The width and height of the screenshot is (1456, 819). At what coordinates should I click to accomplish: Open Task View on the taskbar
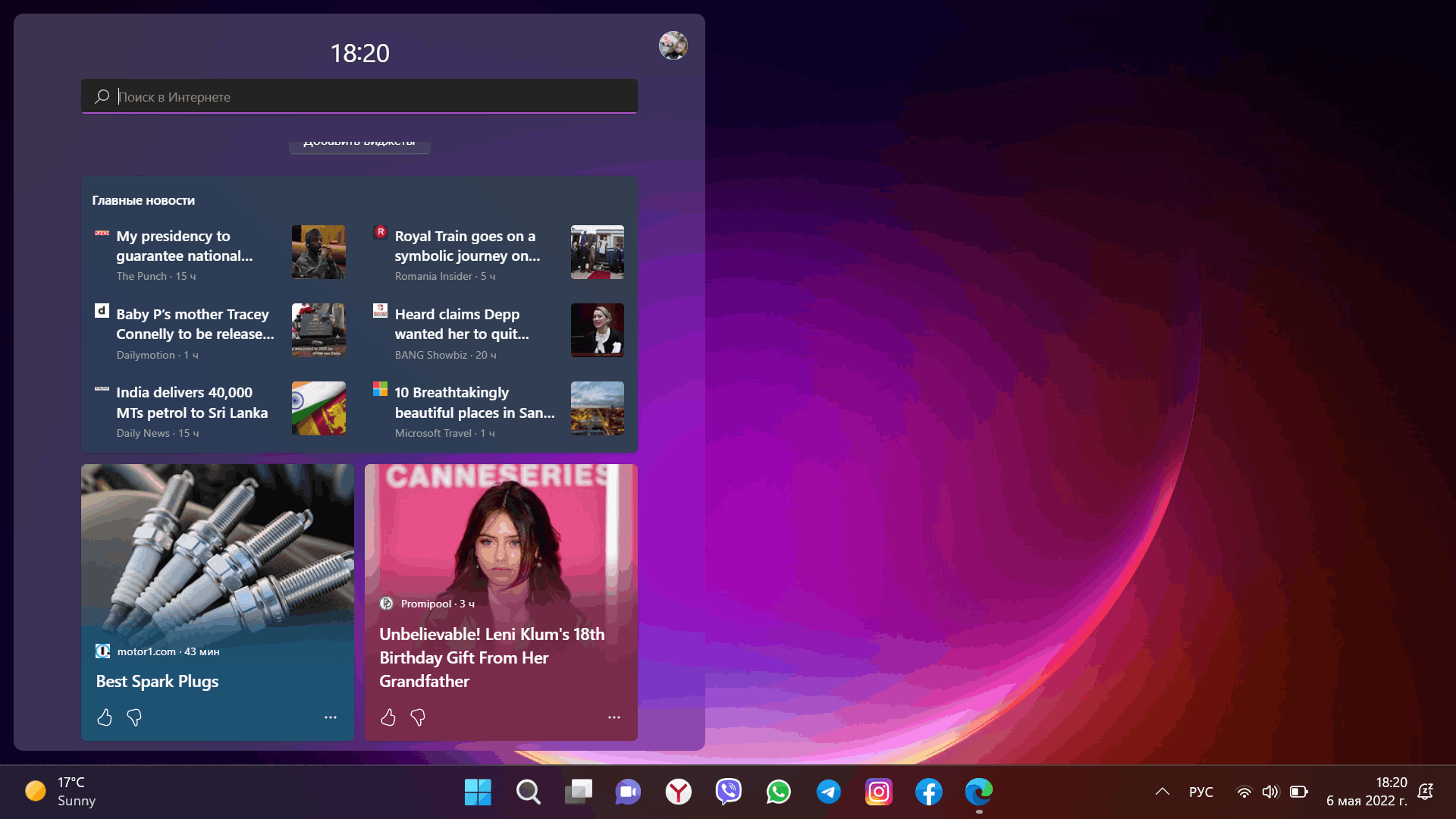point(578,792)
